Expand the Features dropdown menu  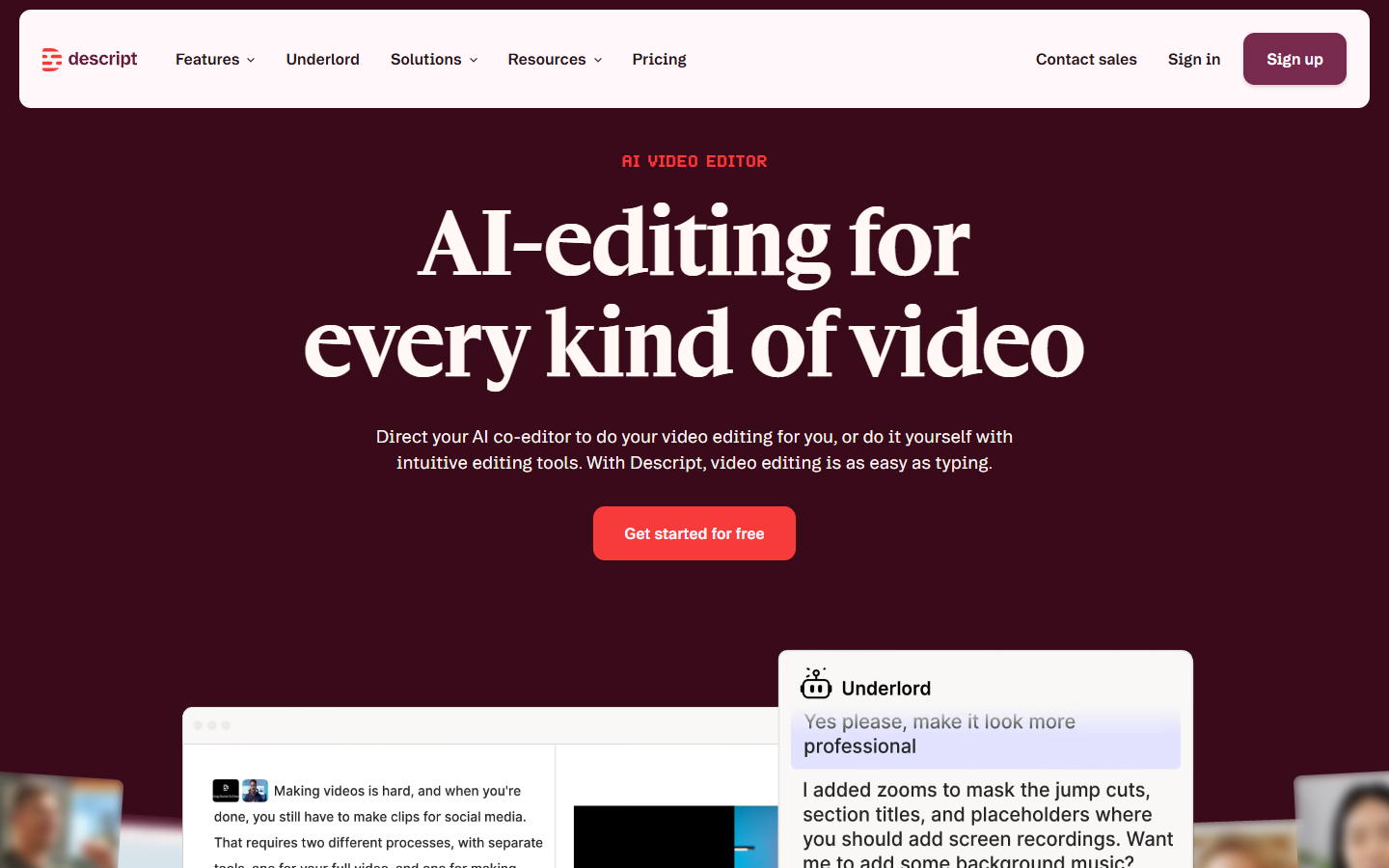click(215, 59)
